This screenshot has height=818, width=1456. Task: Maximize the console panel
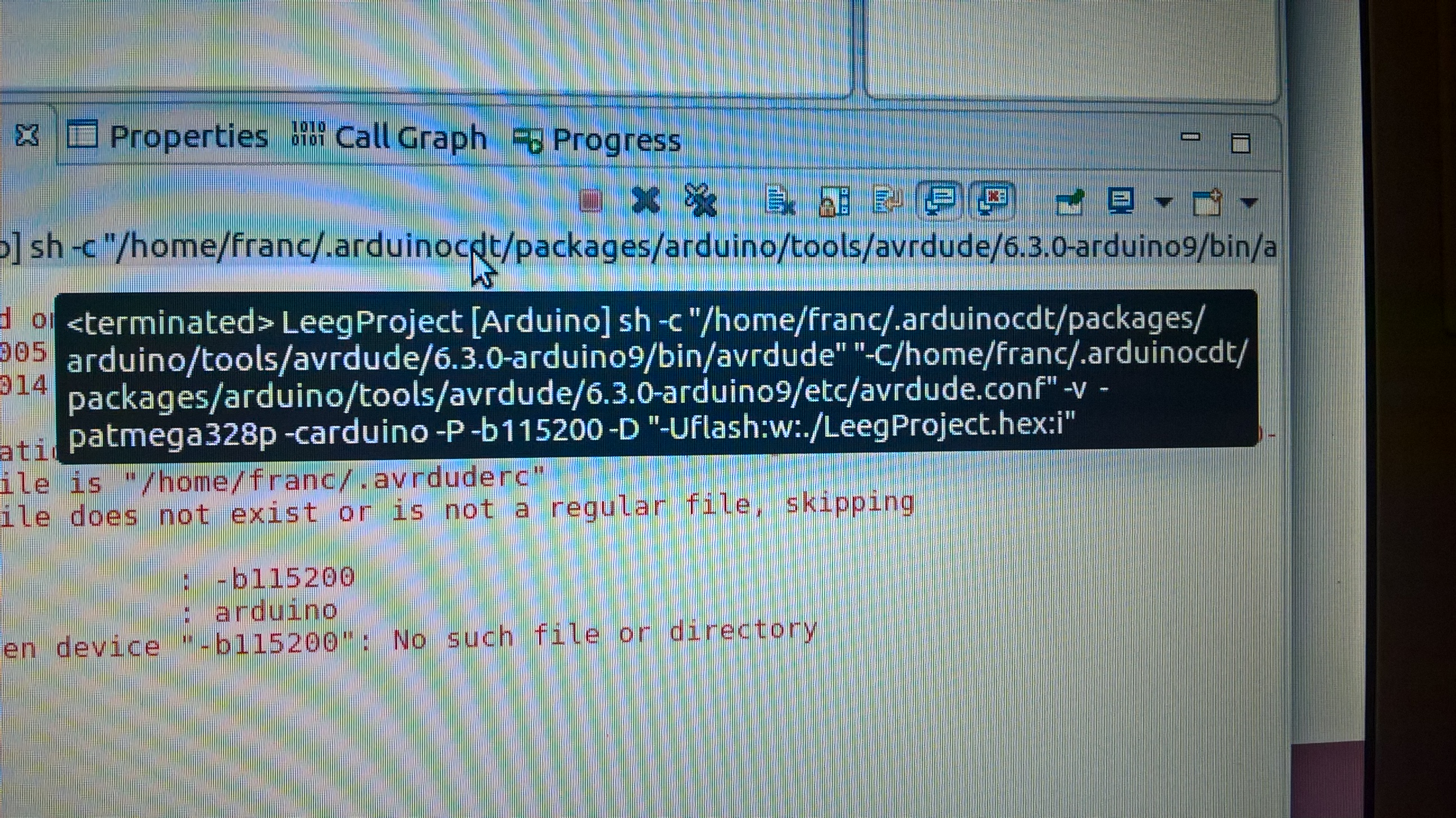[x=1240, y=143]
